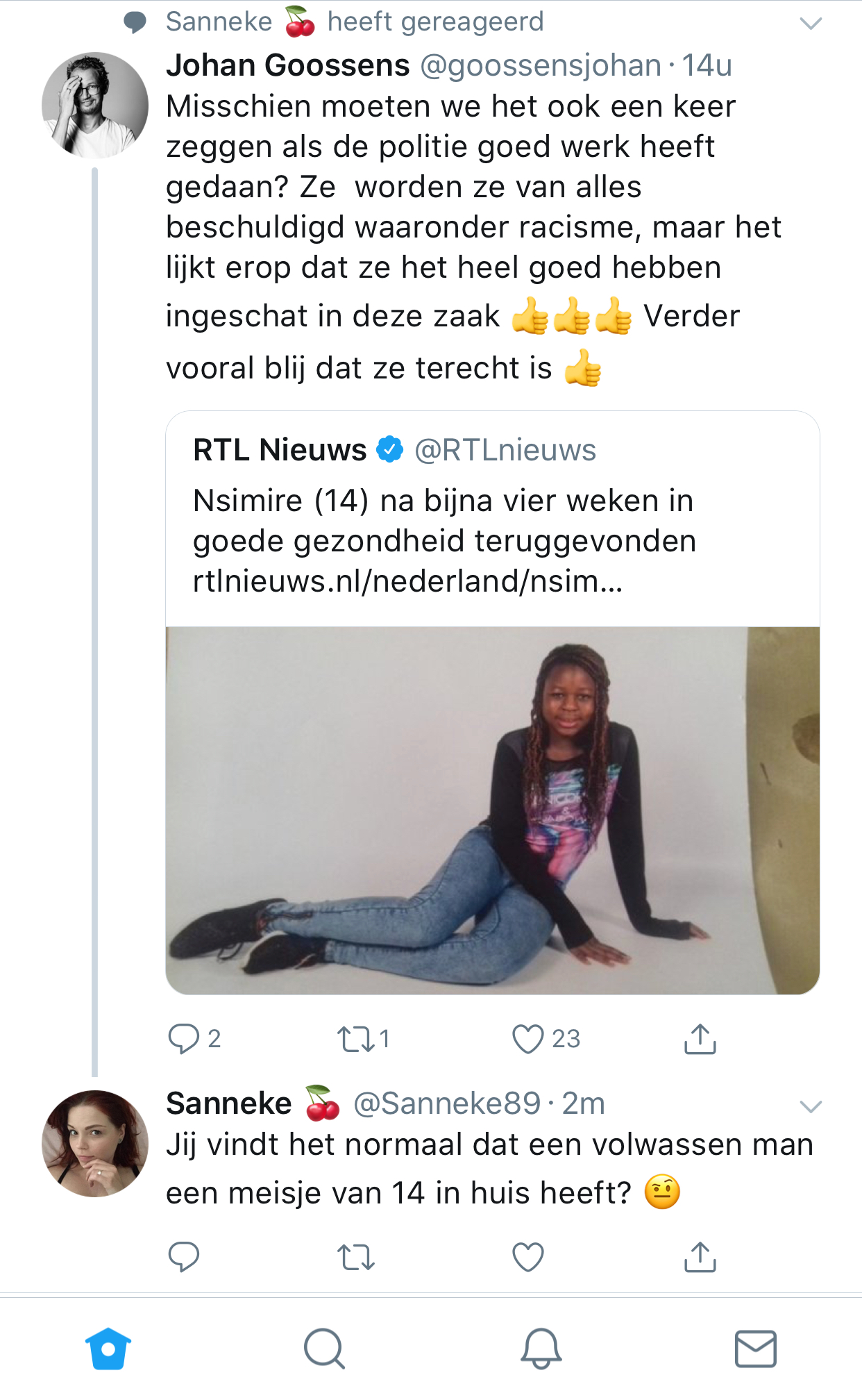Like Johan Goossens' tweet
Screen dimensions: 862x1400
527,1039
